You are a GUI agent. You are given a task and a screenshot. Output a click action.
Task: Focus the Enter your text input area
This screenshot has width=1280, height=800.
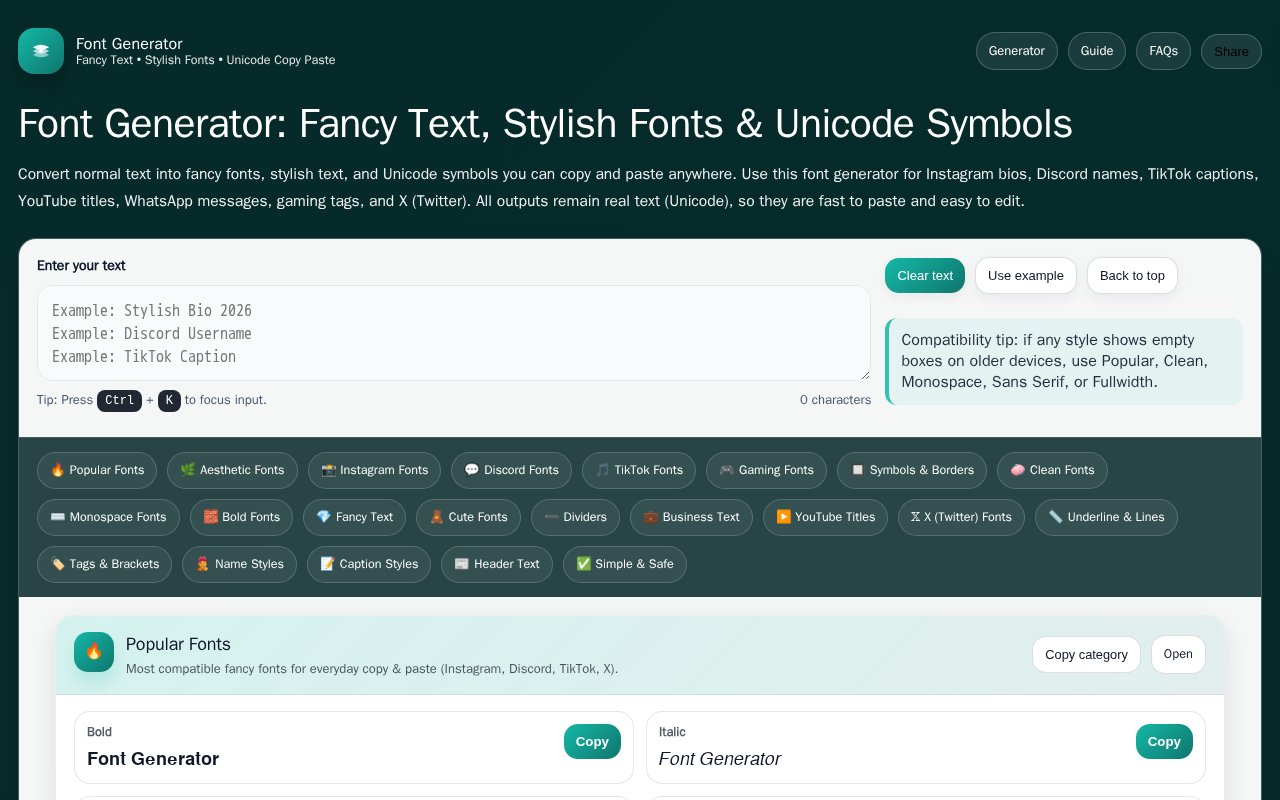point(453,333)
